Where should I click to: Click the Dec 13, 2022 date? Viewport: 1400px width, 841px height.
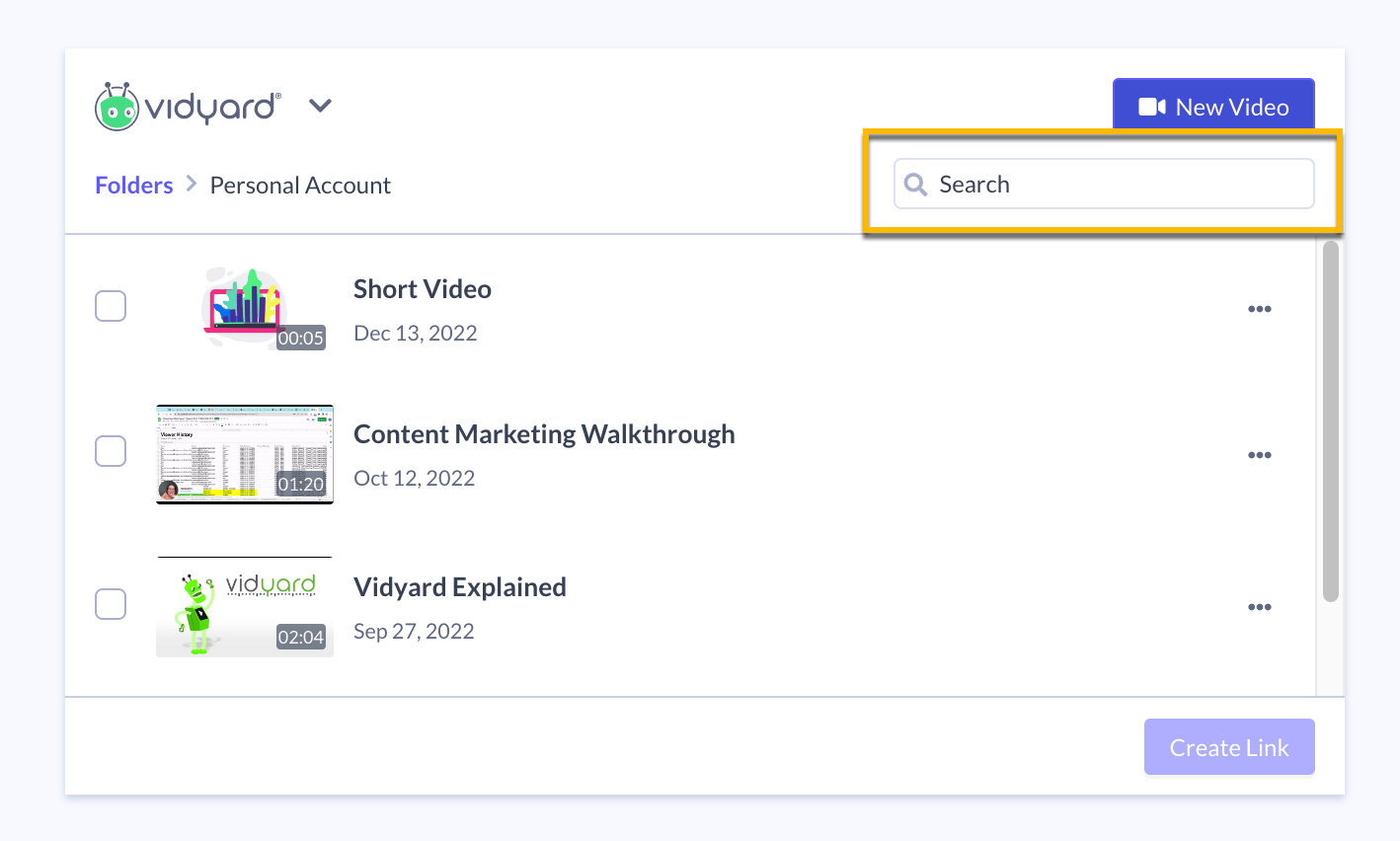point(416,334)
